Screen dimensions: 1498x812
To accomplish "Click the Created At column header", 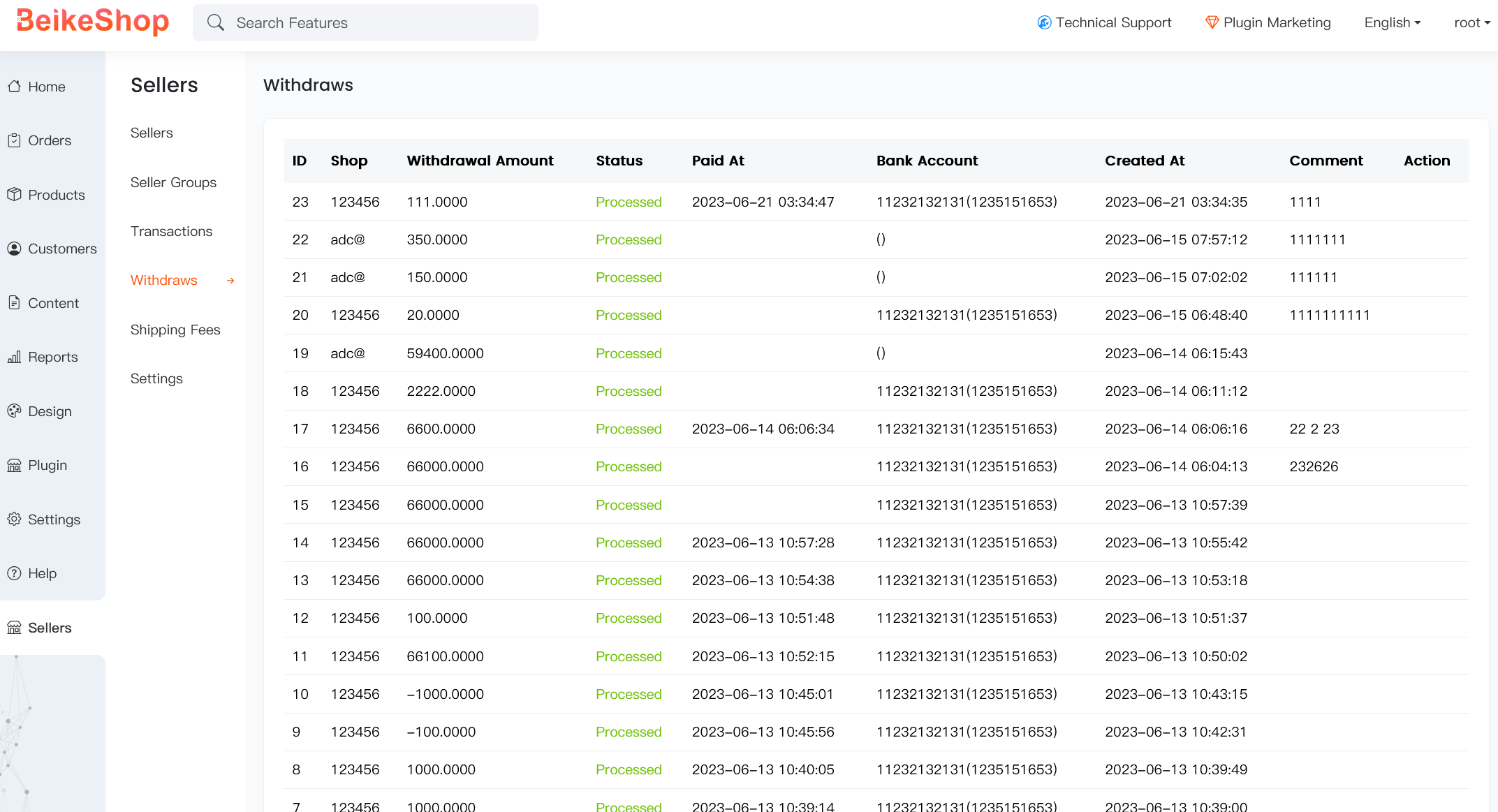I will coord(1145,161).
